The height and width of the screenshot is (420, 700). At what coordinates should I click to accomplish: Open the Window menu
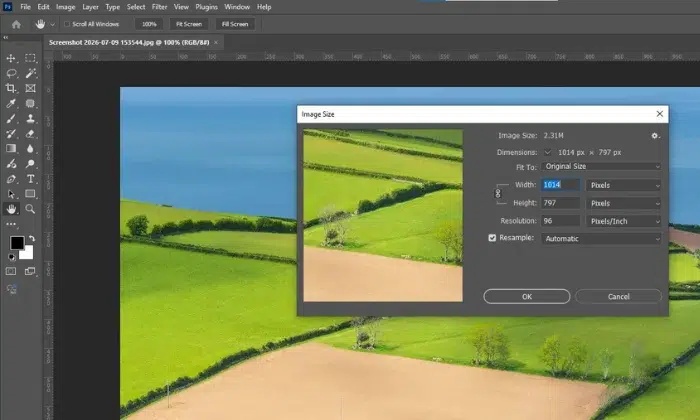tap(237, 7)
